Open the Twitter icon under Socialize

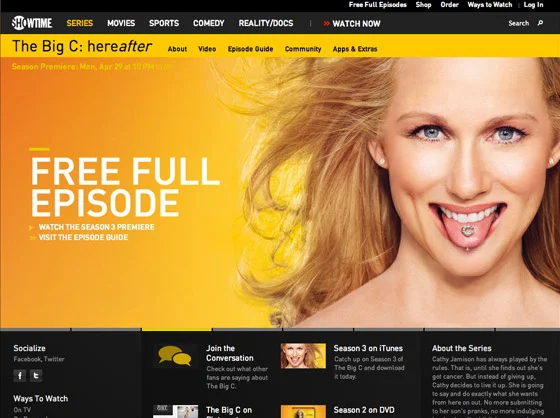click(x=36, y=375)
